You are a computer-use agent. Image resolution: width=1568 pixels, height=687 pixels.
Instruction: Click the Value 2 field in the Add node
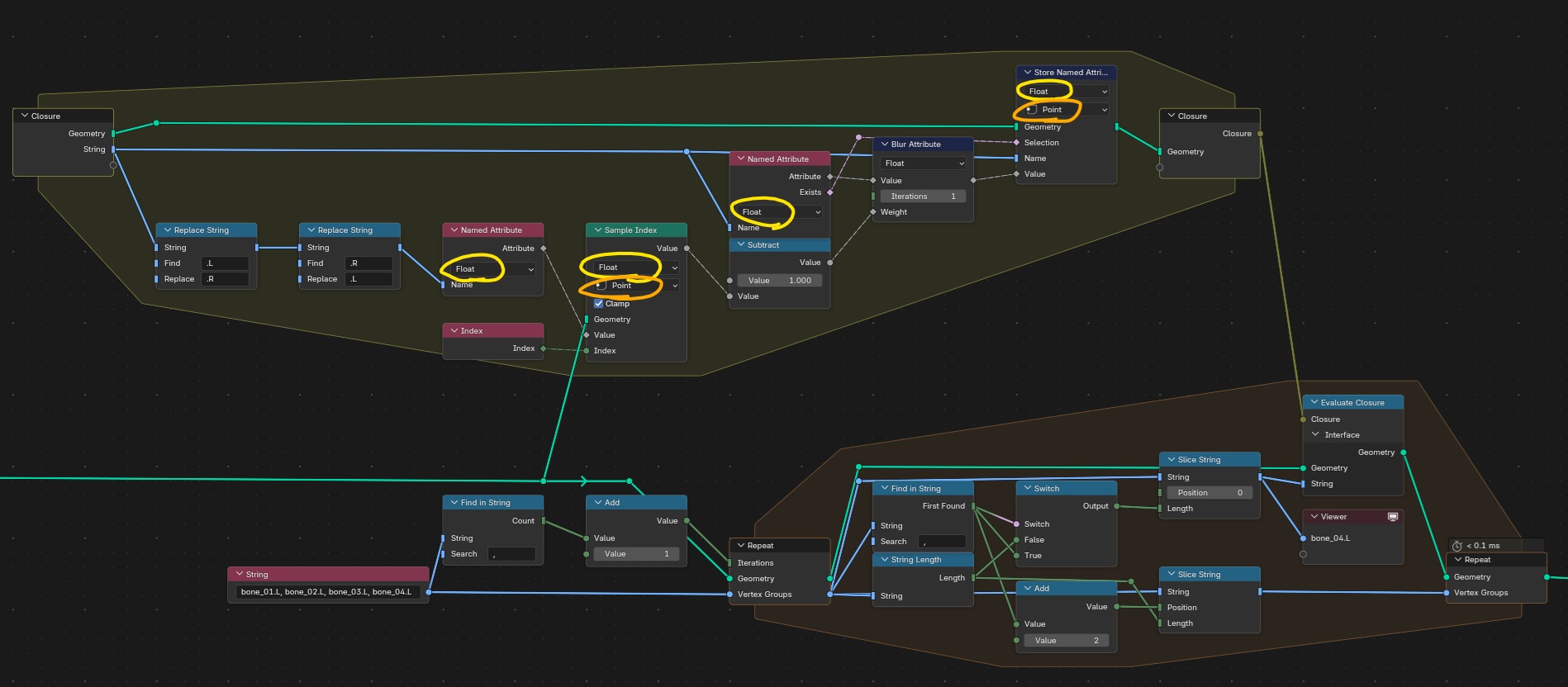coord(1066,641)
